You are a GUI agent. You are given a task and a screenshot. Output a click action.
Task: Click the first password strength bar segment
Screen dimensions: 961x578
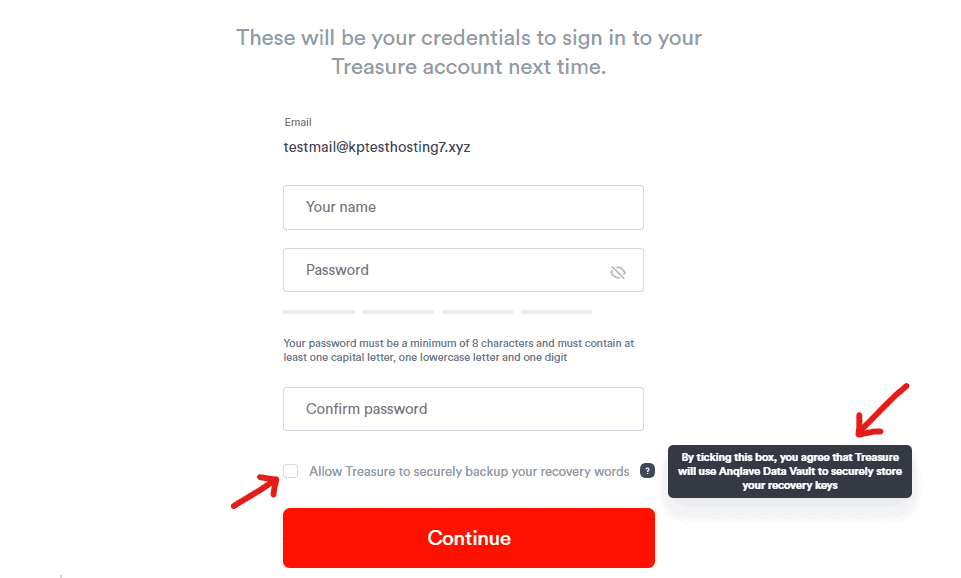319,312
